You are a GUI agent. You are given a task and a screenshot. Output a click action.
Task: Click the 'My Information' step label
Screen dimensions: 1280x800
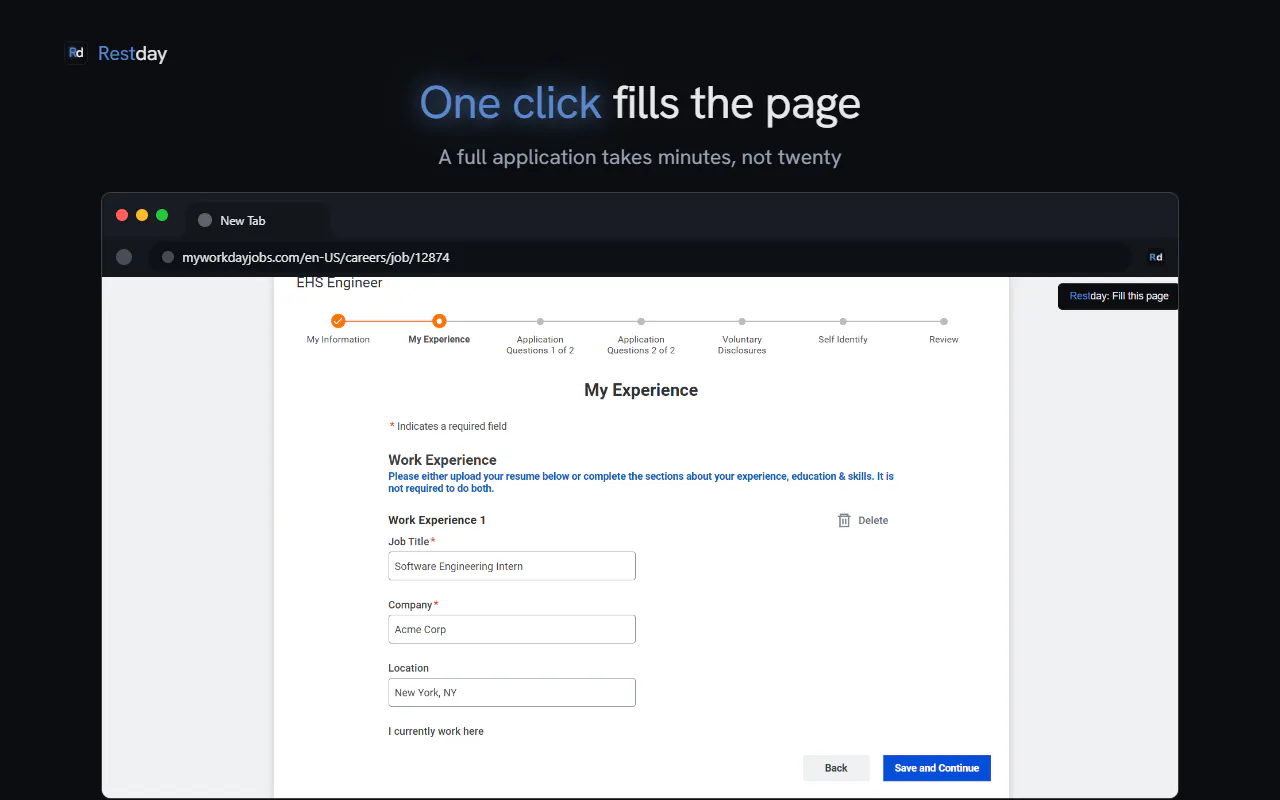coord(338,340)
